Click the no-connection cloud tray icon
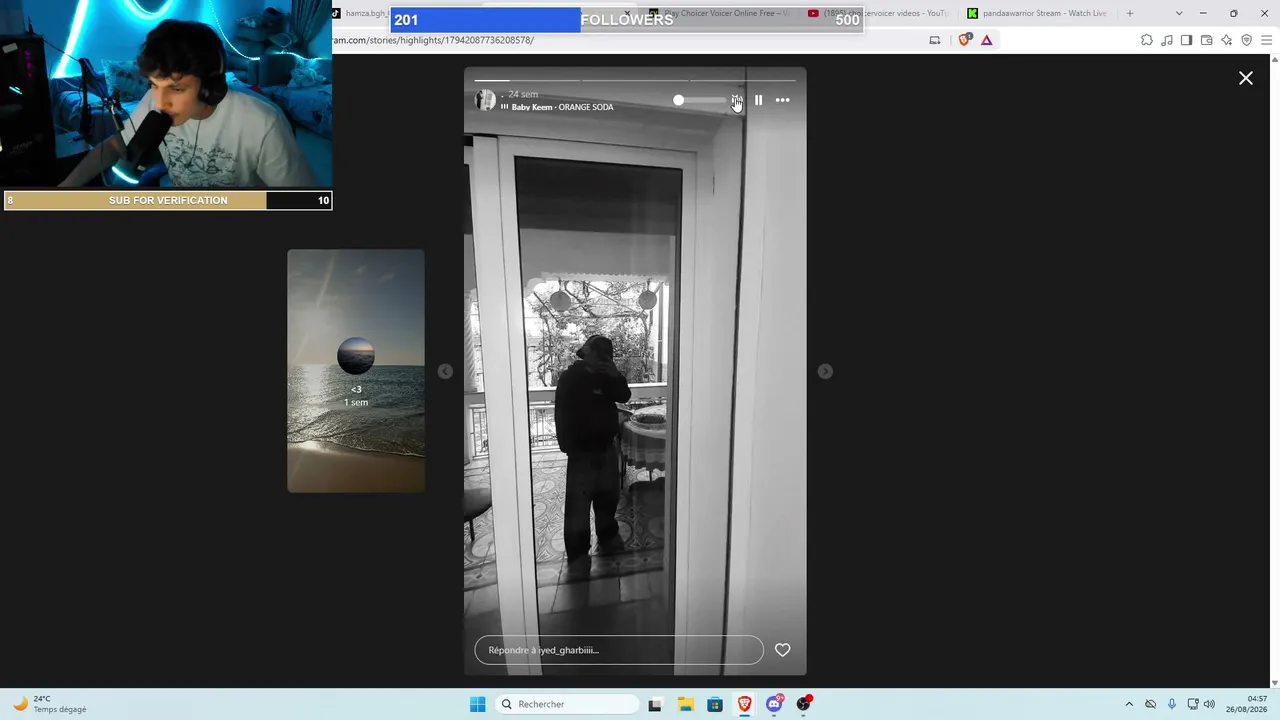This screenshot has height=720, width=1280. pyautogui.click(x=1150, y=704)
